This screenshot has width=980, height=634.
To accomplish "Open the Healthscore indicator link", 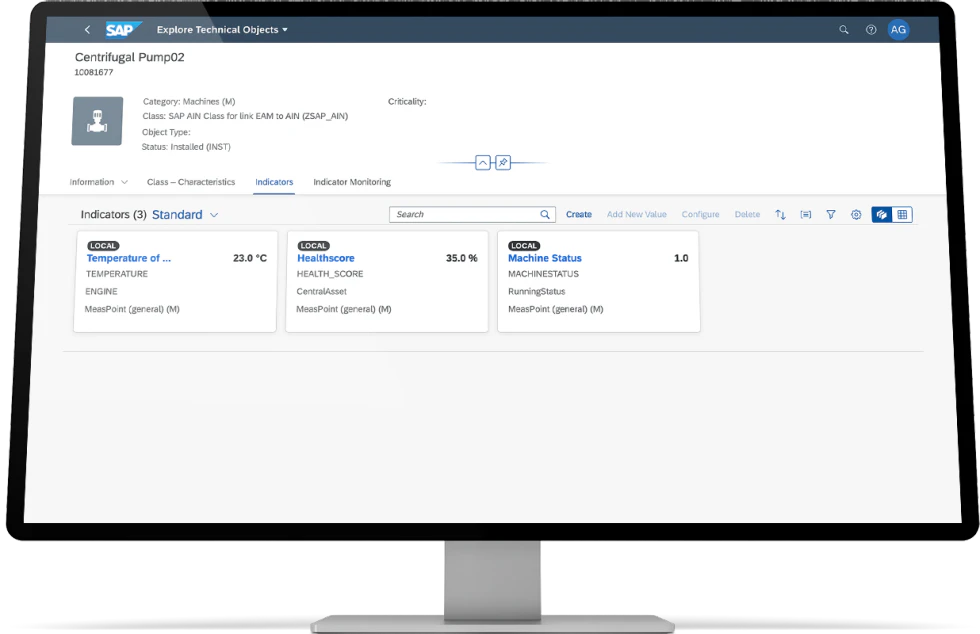I will click(x=326, y=258).
